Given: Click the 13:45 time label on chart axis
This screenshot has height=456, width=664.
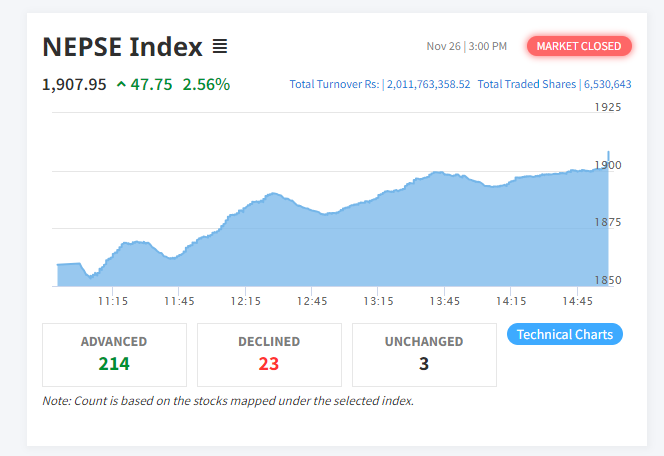Looking at the screenshot, I should pos(445,300).
